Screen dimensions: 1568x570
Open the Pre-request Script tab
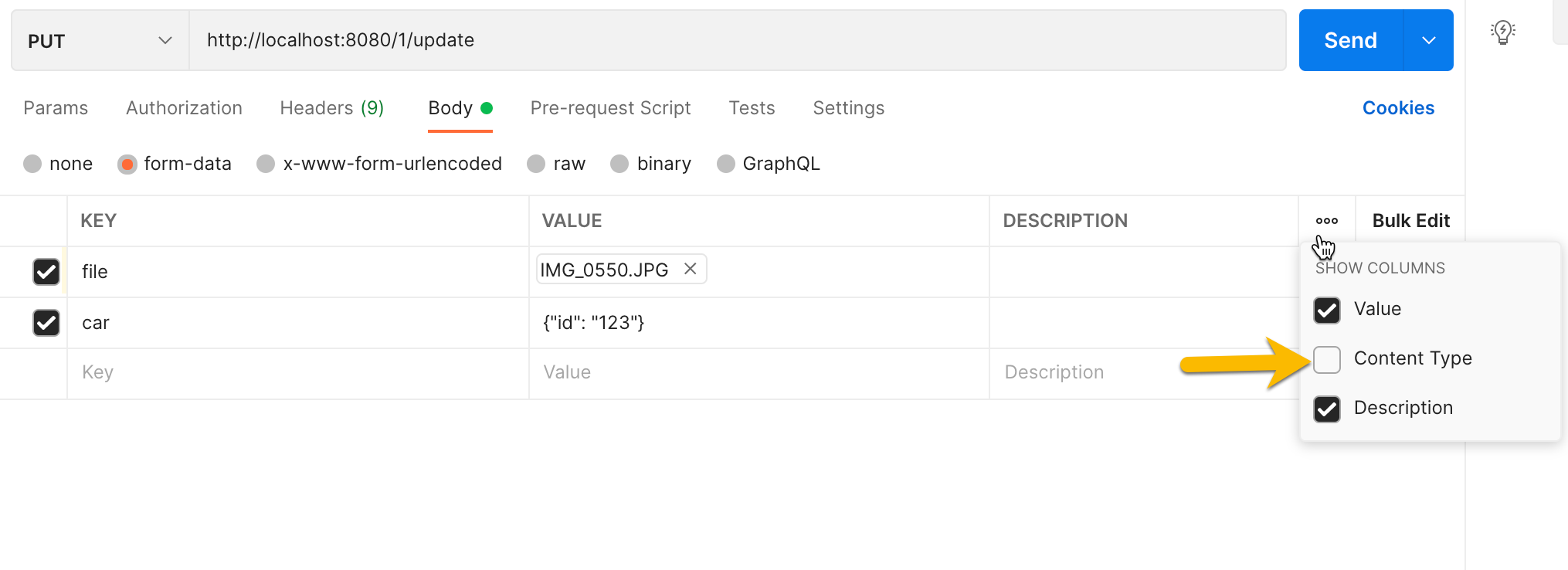(x=610, y=108)
